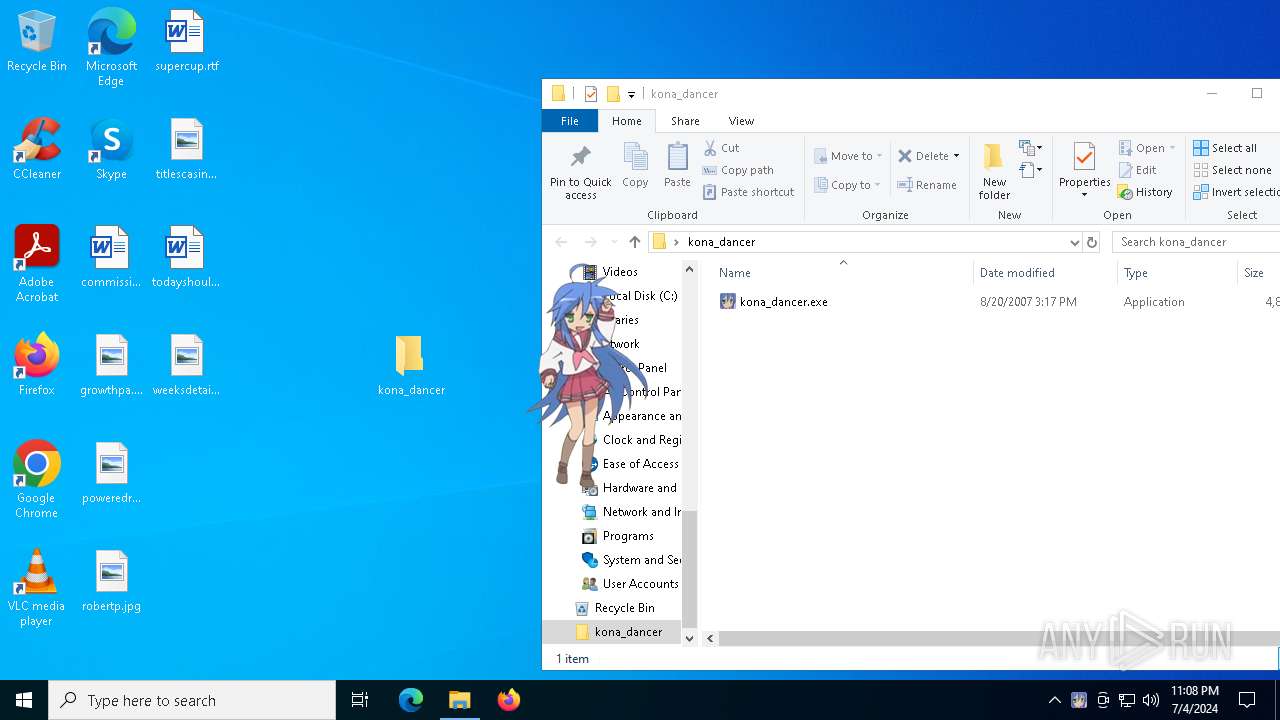1280x720 pixels.
Task: Click Paste shortcut in the ribbon
Action: click(749, 192)
